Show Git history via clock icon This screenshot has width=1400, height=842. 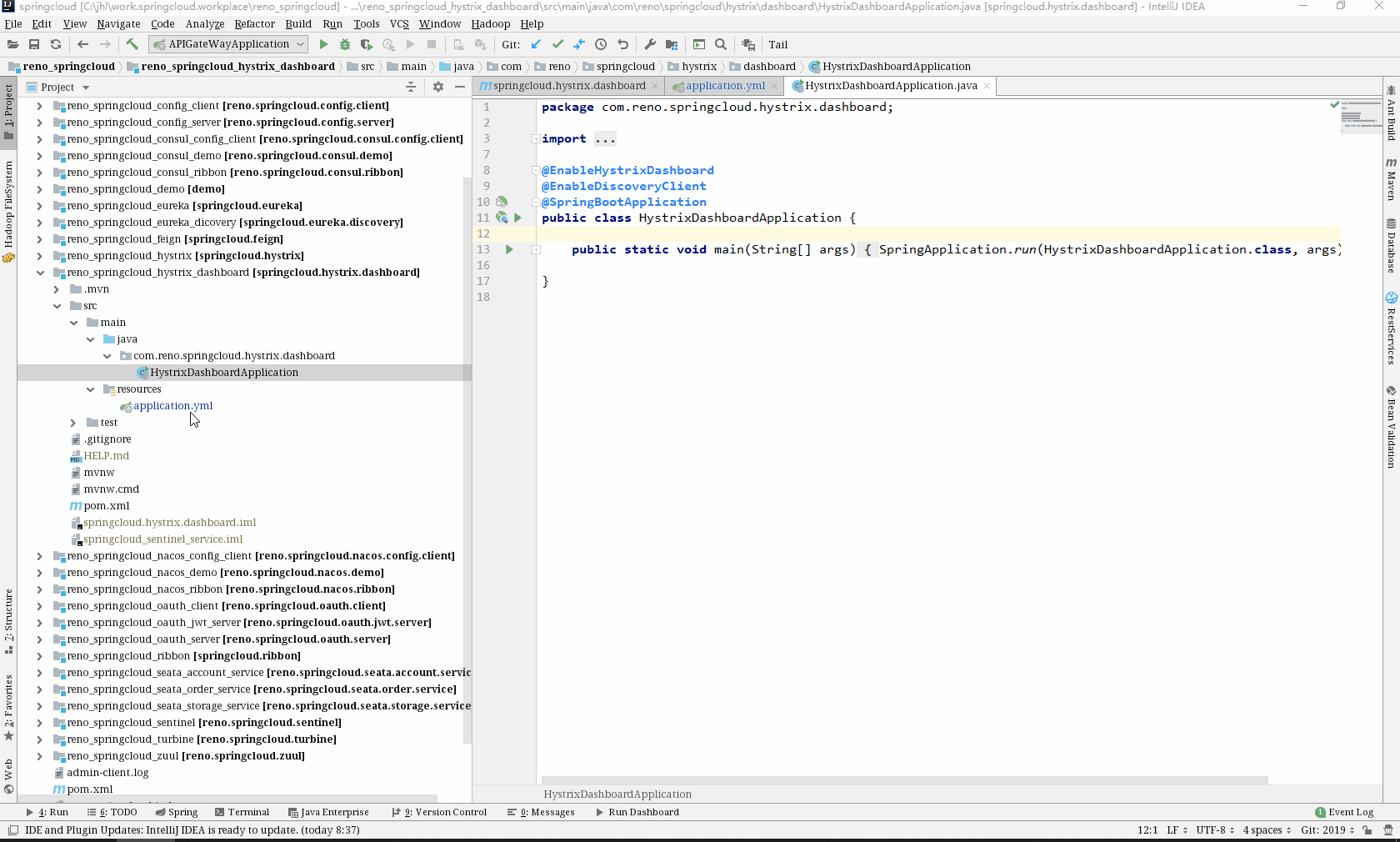tap(600, 44)
